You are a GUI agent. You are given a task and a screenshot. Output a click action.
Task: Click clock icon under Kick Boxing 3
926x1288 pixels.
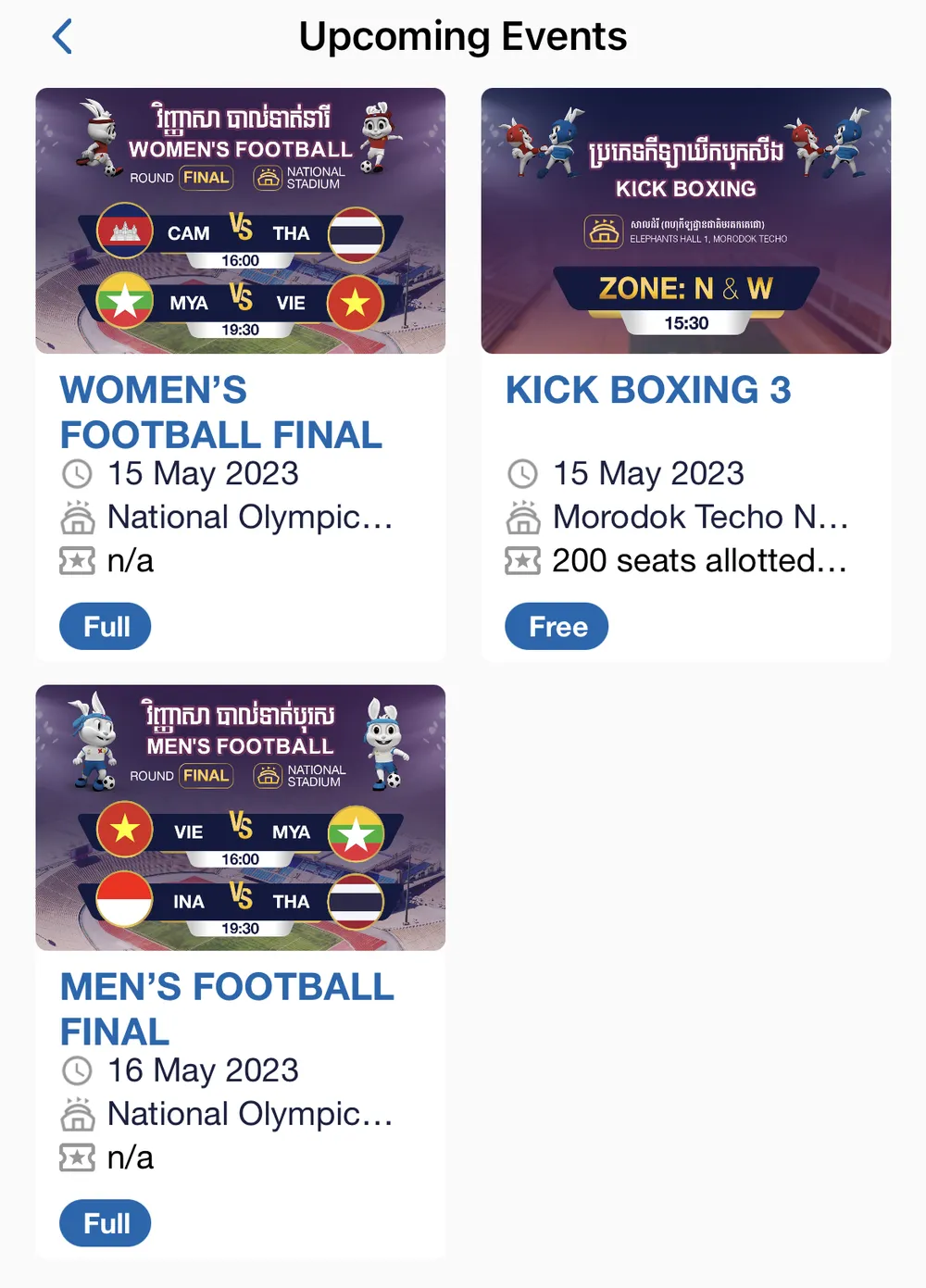pyautogui.click(x=522, y=474)
